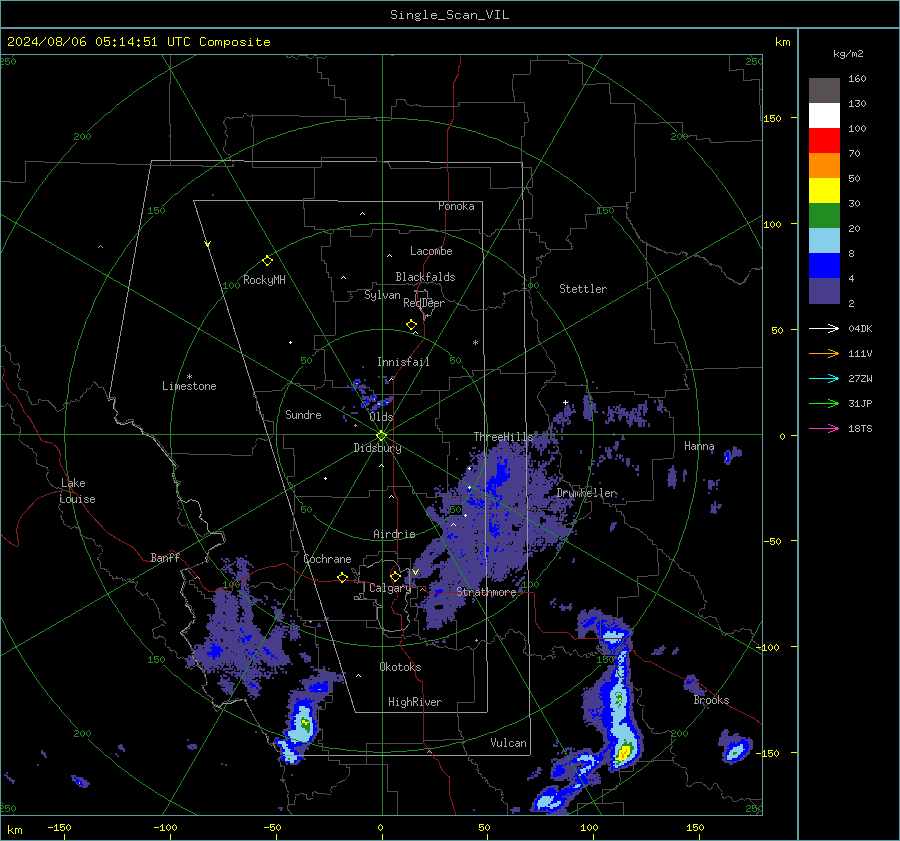Click the orange 111V arrow icon
The height and width of the screenshot is (841, 900).
[824, 354]
